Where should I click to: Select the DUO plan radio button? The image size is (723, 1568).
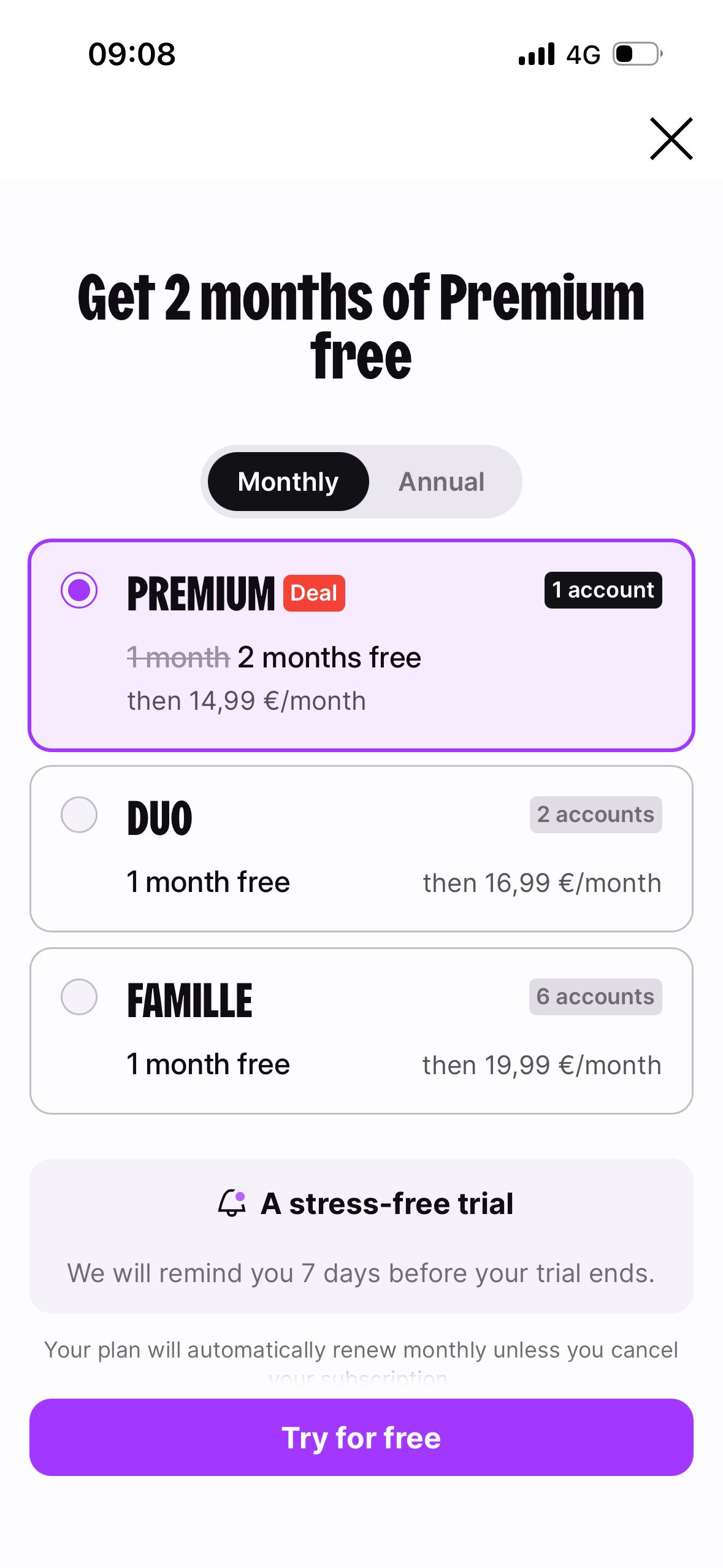(80, 815)
